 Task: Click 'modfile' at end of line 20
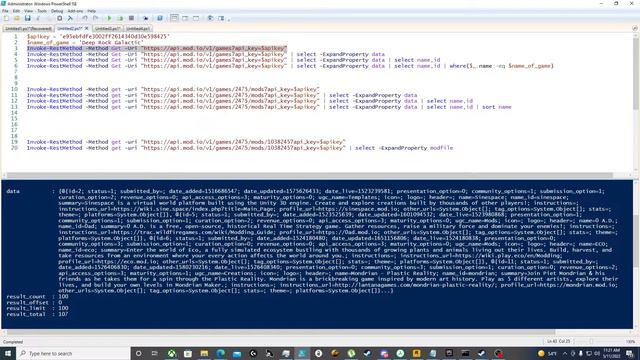(441, 148)
